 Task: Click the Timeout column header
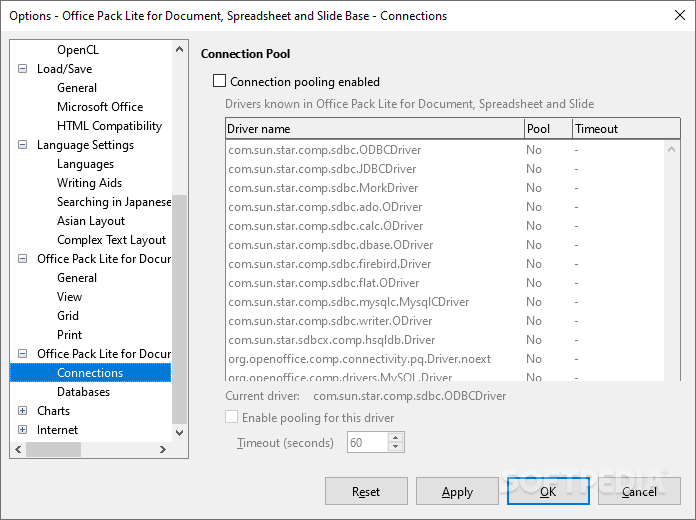coord(626,129)
